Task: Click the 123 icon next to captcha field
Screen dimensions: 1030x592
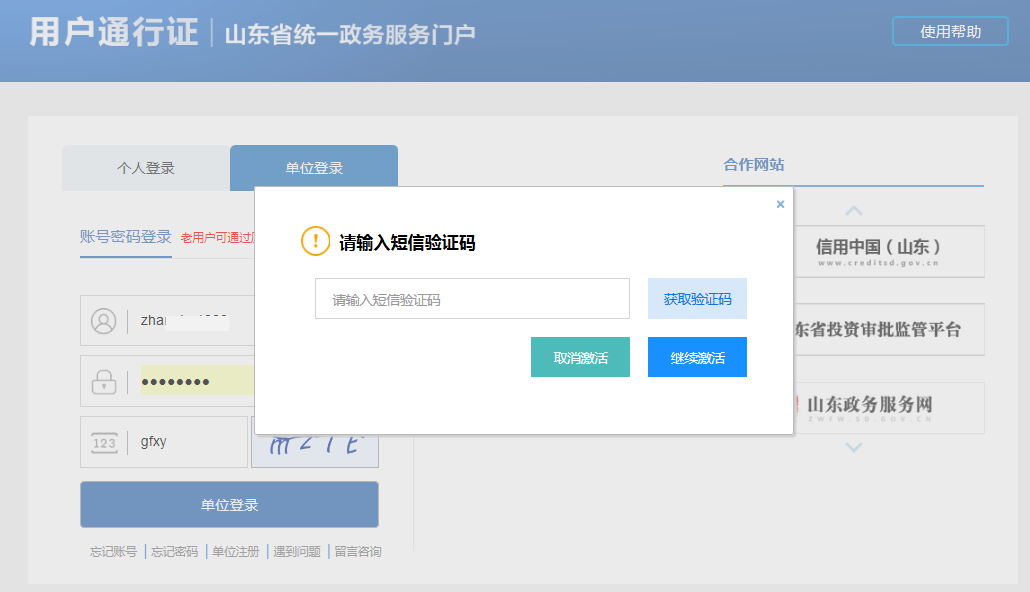Action: (105, 442)
